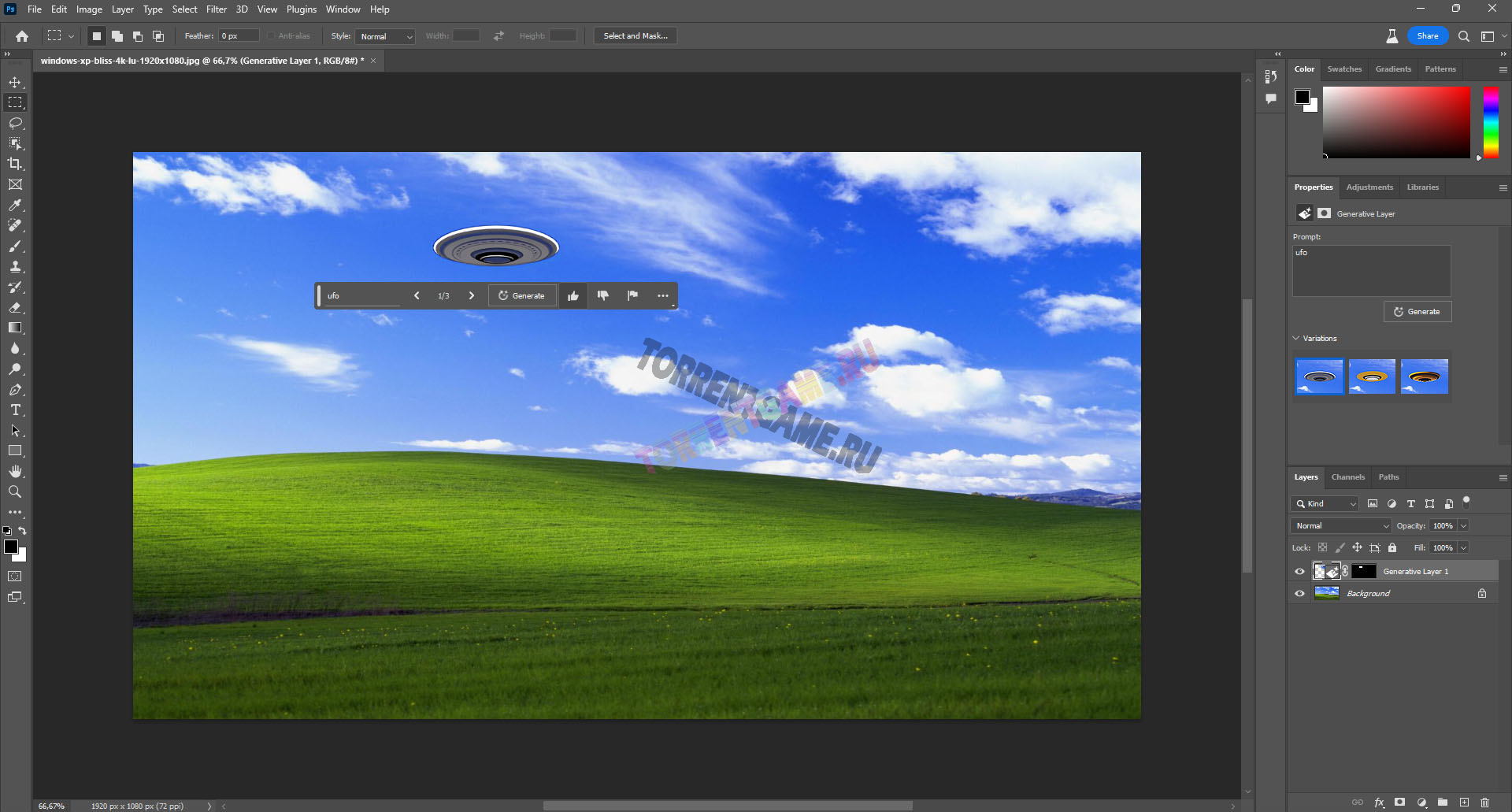Toggle visibility of the Background layer
1512x812 pixels.
tap(1299, 594)
